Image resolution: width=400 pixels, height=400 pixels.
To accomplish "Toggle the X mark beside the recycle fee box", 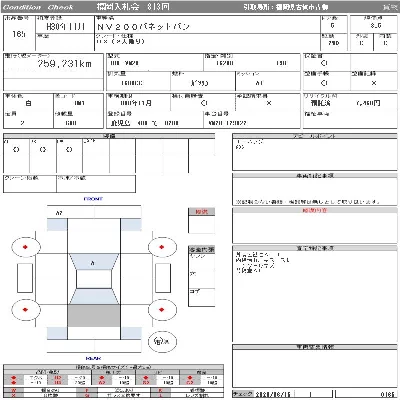I will [269, 103].
